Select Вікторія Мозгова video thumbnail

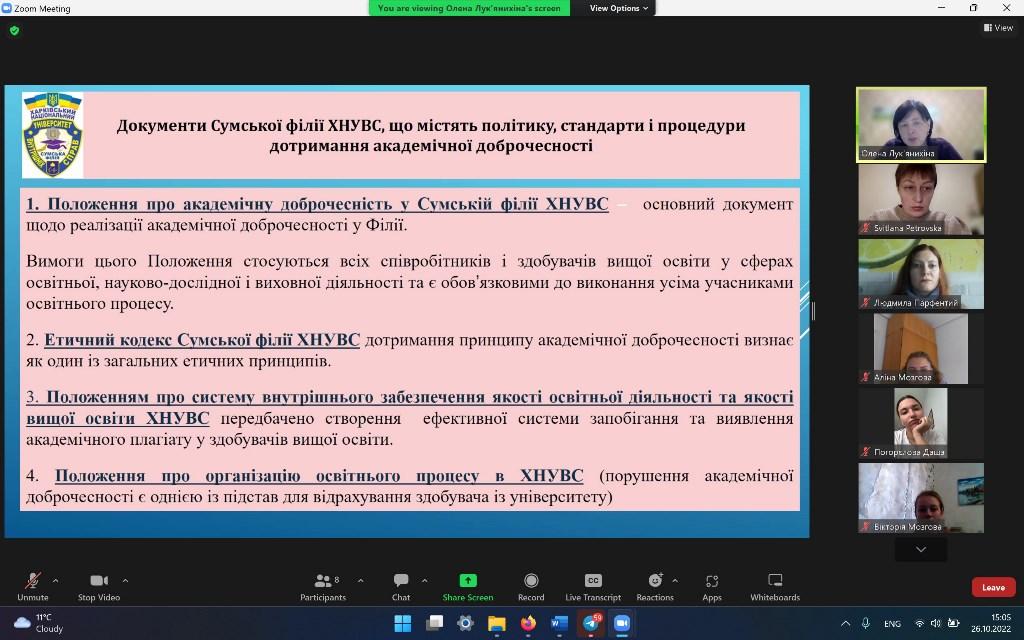pyautogui.click(x=921, y=498)
